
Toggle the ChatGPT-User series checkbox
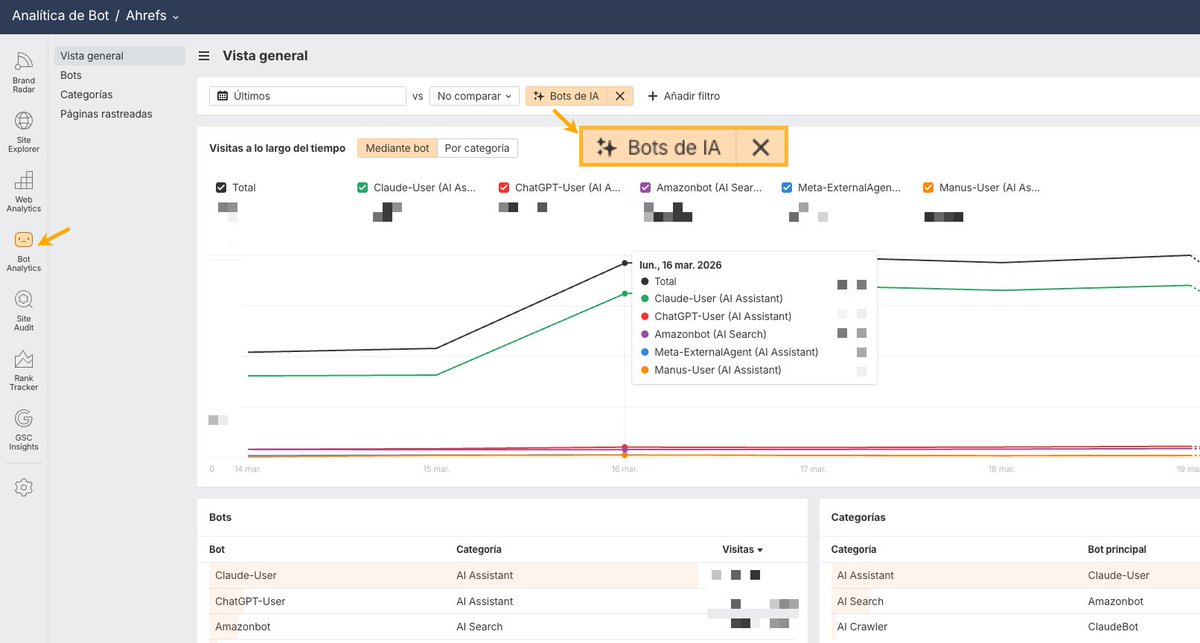[505, 187]
